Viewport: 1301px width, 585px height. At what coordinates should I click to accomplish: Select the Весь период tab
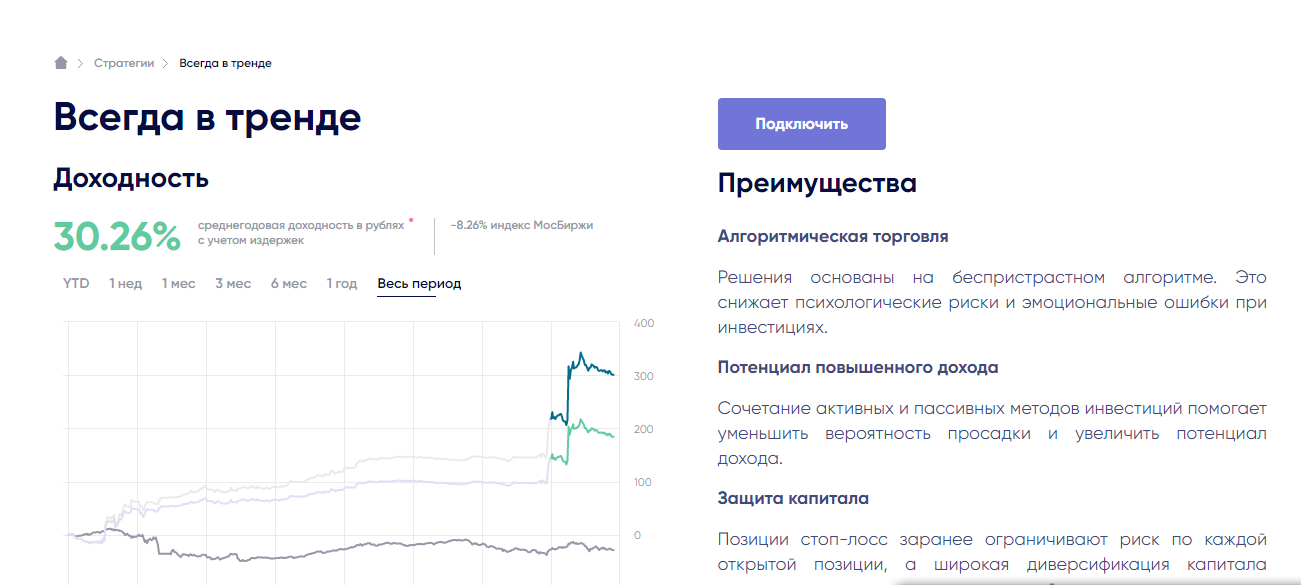(419, 284)
